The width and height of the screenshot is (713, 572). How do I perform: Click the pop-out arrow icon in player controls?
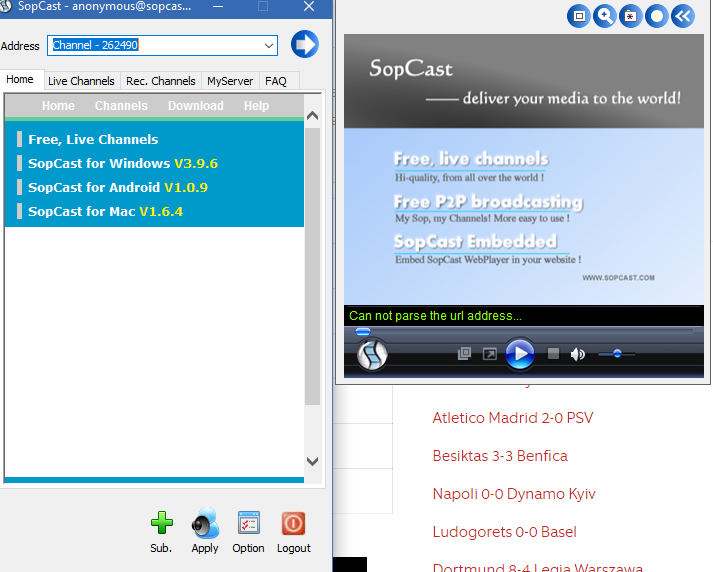(x=489, y=354)
